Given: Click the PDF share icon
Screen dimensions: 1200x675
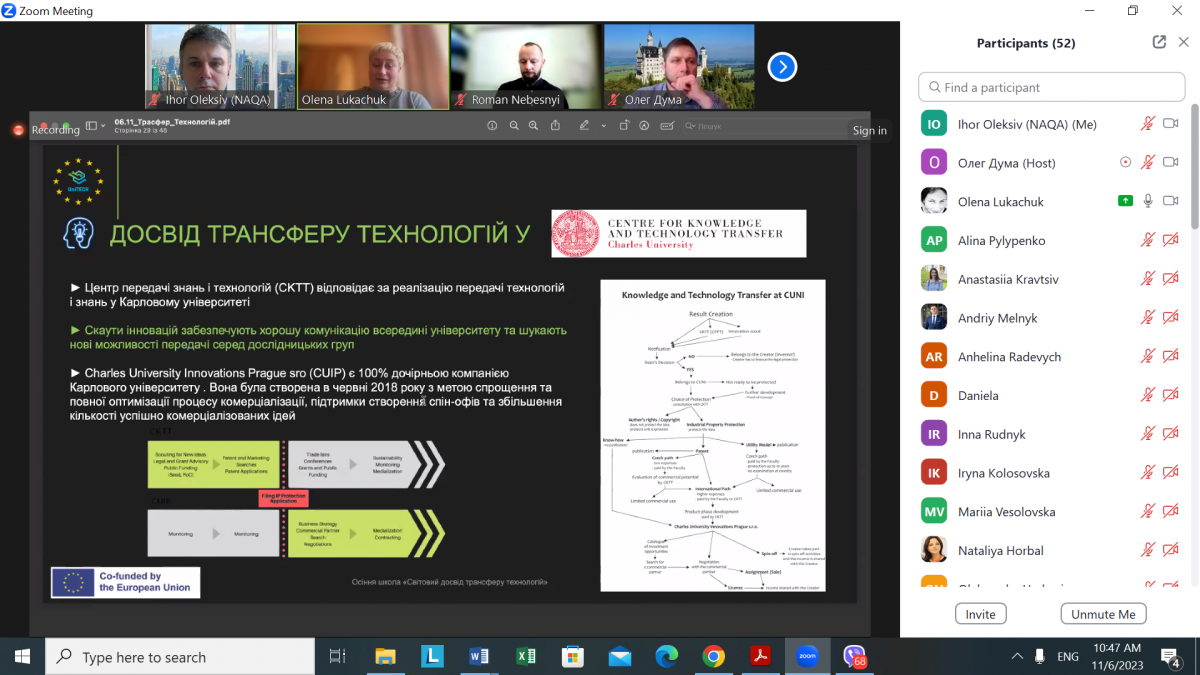Looking at the screenshot, I should [557, 126].
